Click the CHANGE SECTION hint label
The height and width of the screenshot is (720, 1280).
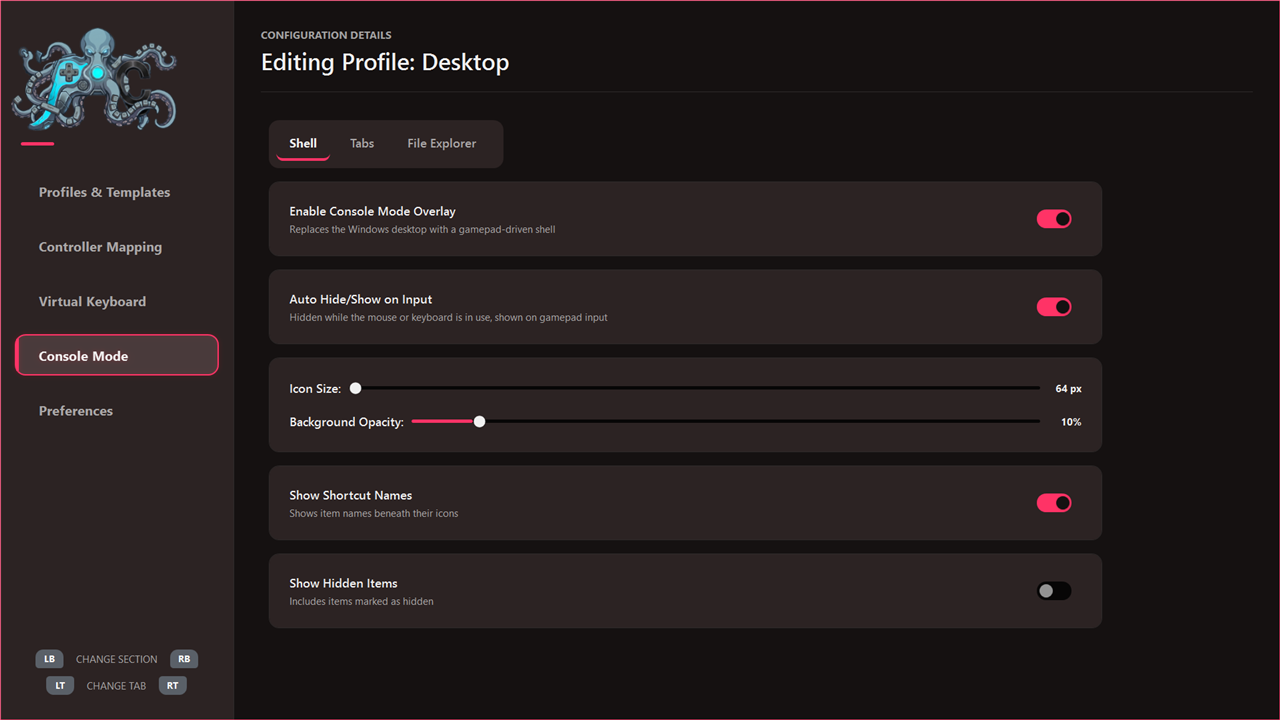[117, 659]
